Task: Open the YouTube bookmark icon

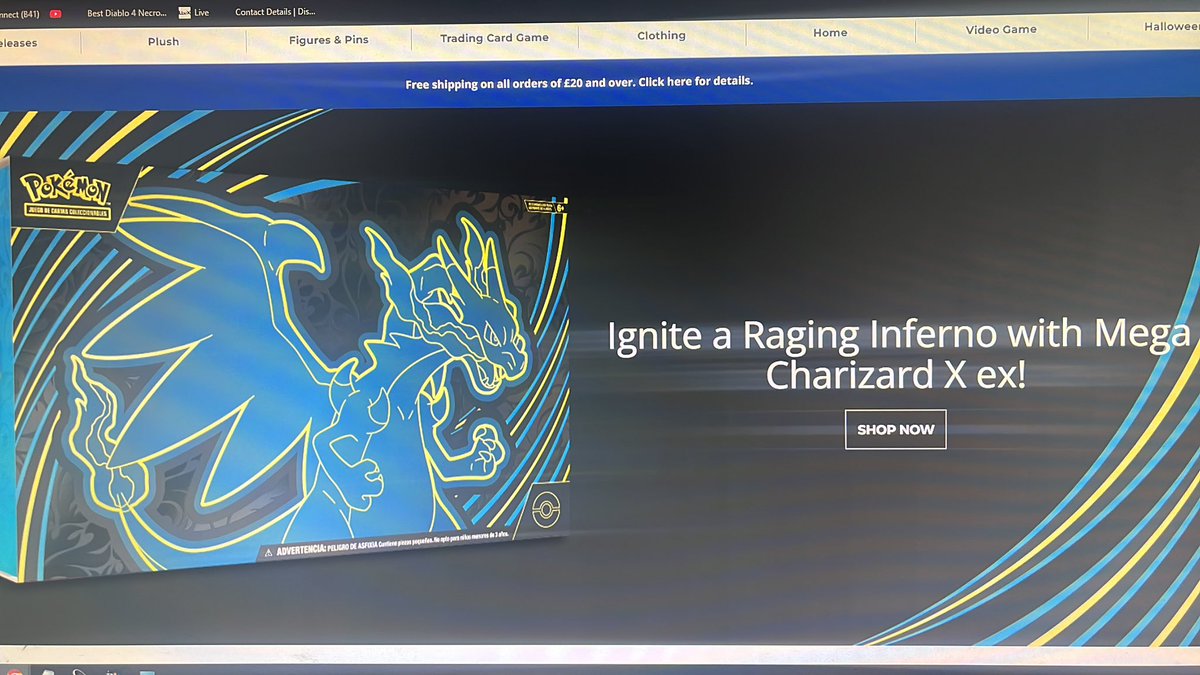Action: [56, 14]
